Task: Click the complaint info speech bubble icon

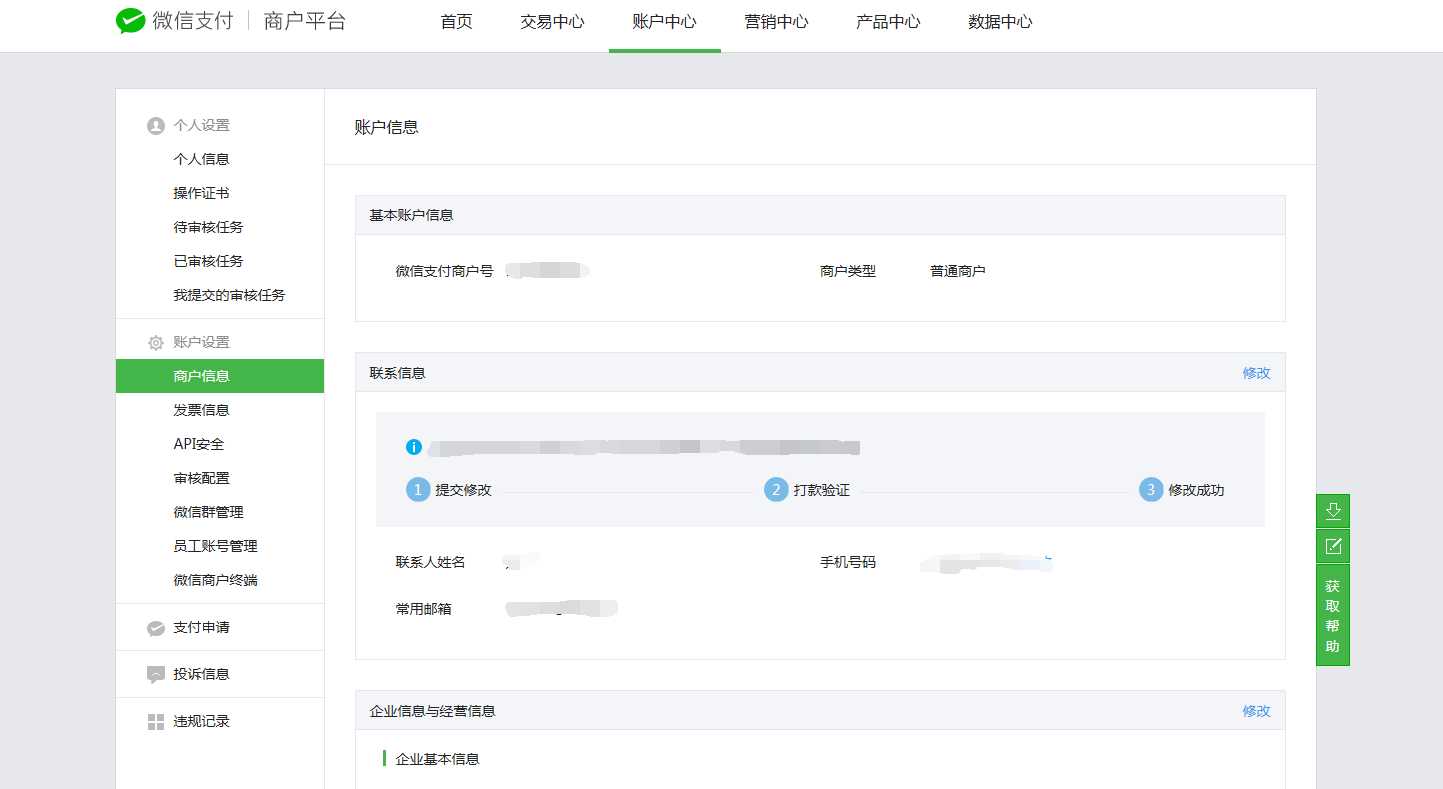Action: [x=155, y=675]
